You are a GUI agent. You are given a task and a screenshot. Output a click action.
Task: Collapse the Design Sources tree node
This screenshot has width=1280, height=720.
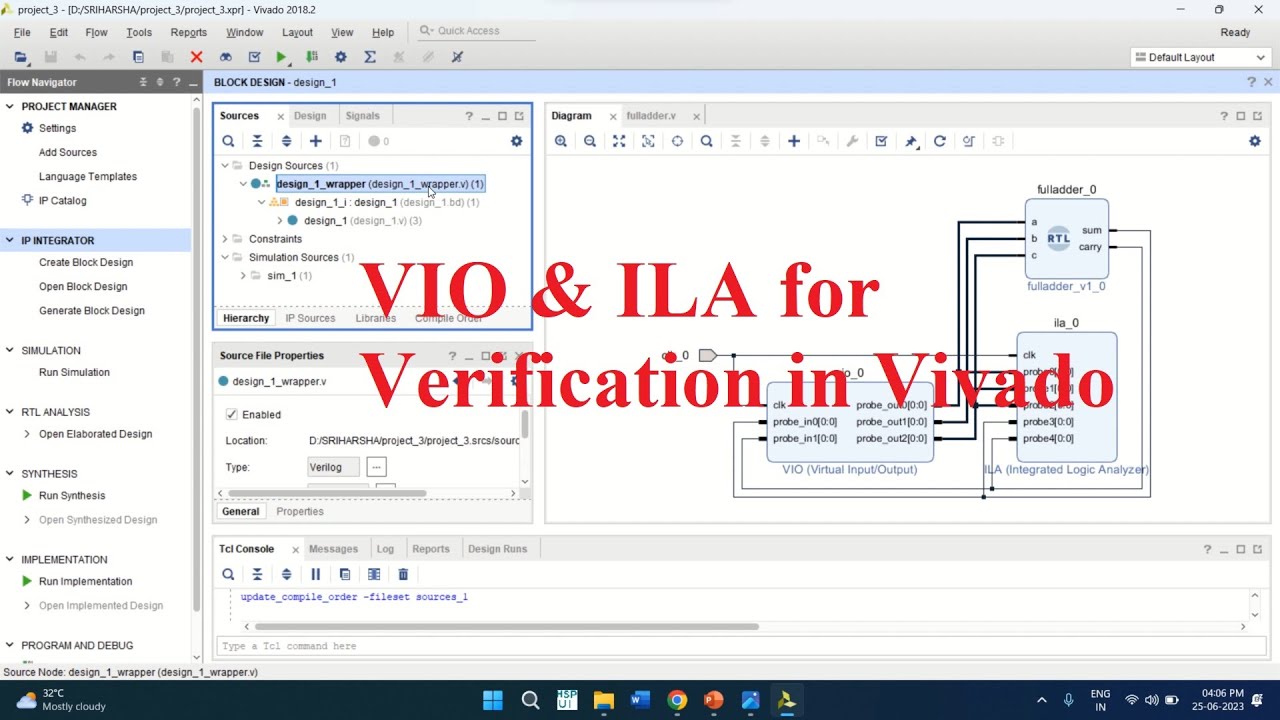[x=225, y=165]
